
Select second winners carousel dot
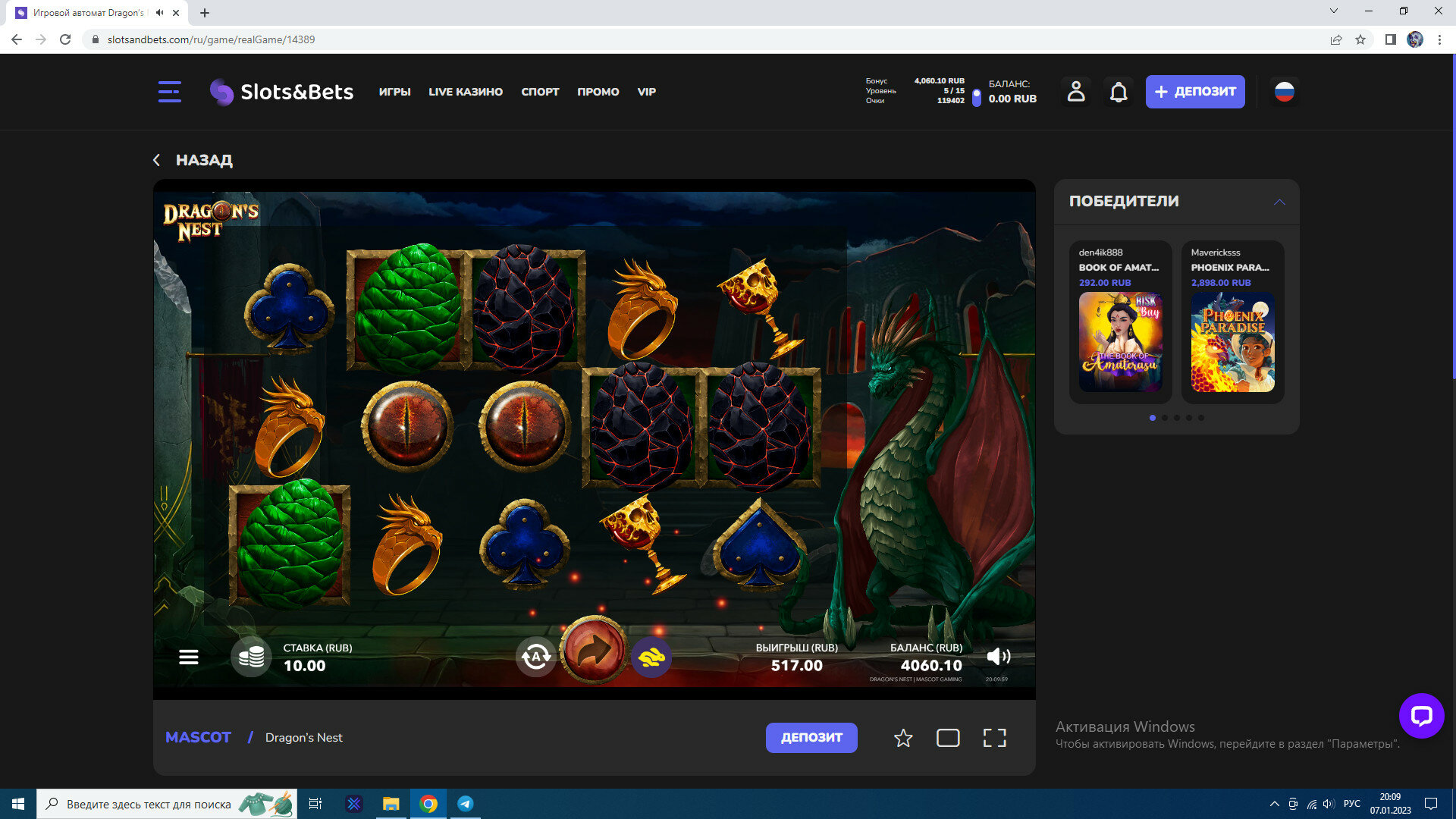tap(1165, 418)
